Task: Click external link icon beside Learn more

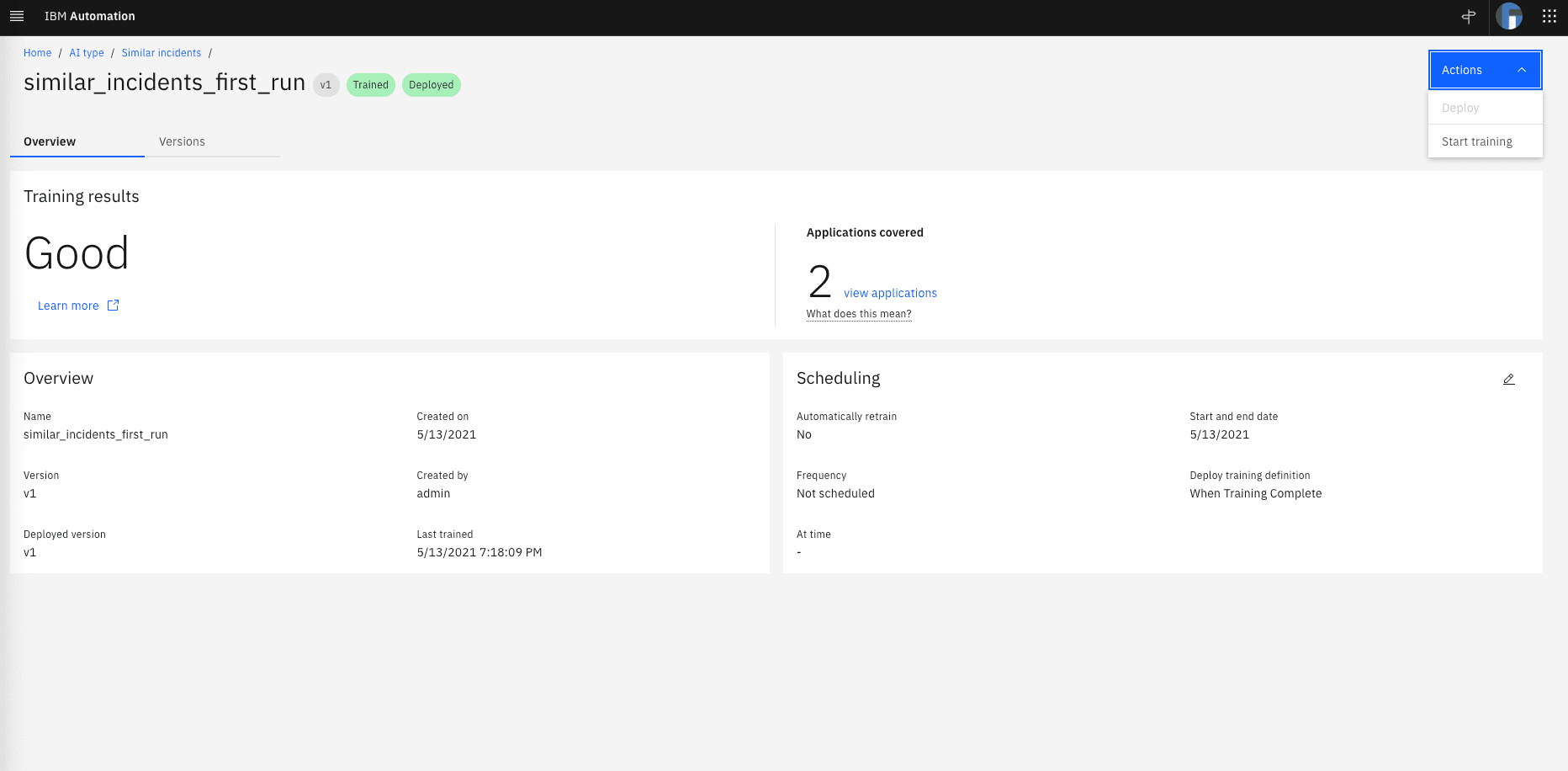Action: coord(114,306)
